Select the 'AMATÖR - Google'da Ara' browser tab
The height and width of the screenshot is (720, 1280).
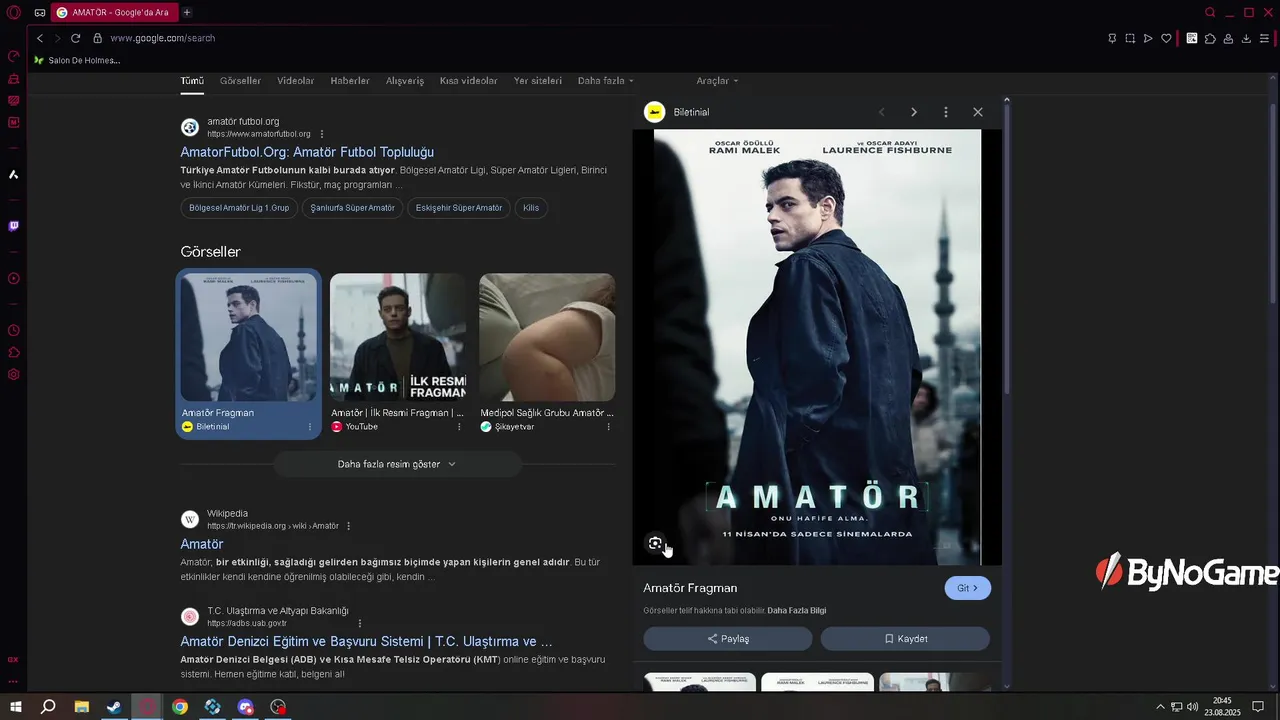tap(113, 12)
